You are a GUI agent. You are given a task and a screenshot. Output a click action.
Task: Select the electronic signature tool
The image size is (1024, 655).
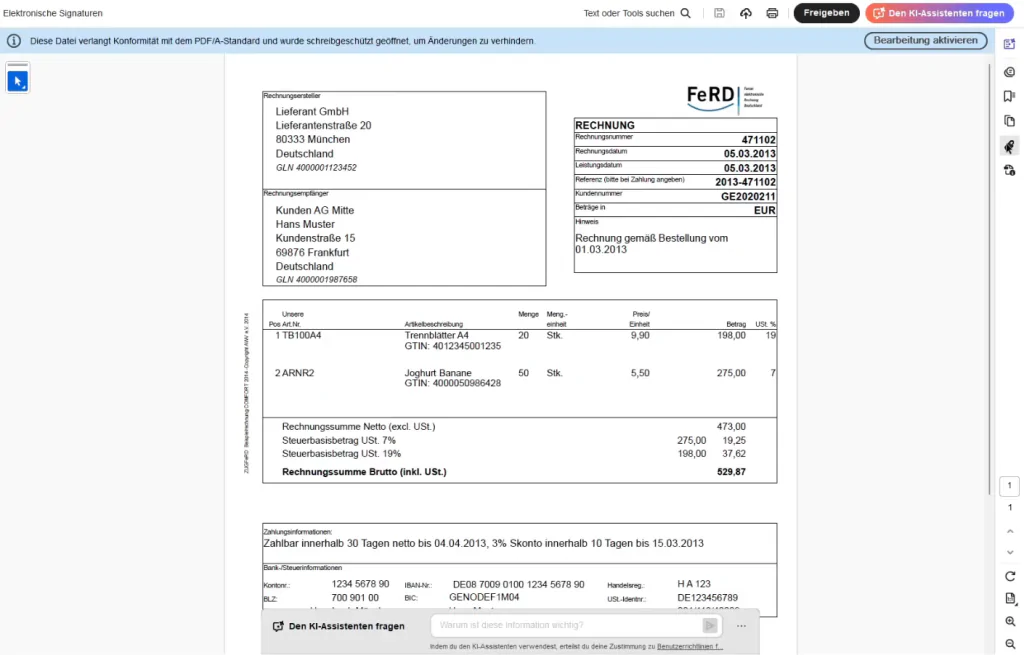pos(1009,146)
